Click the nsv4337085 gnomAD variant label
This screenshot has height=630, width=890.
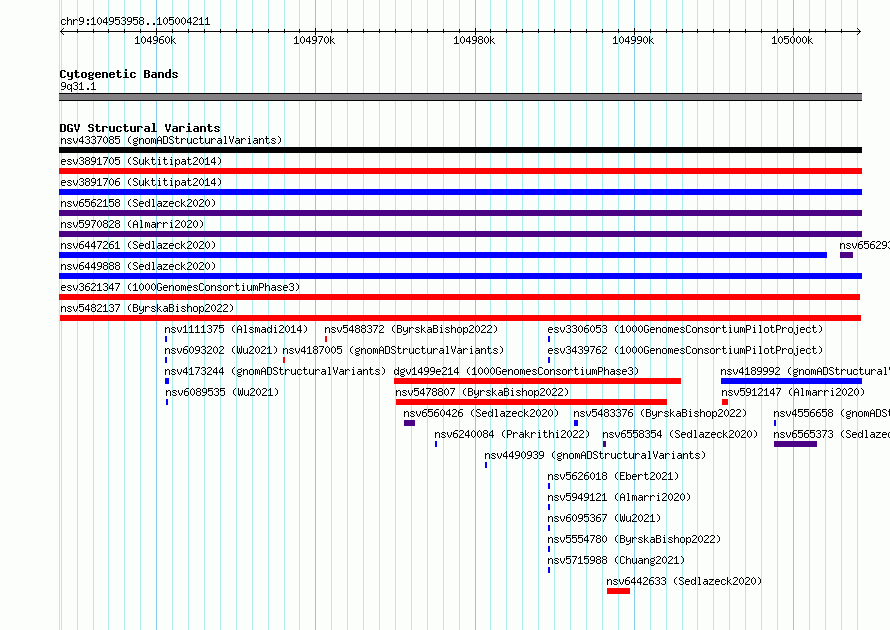[x=171, y=140]
